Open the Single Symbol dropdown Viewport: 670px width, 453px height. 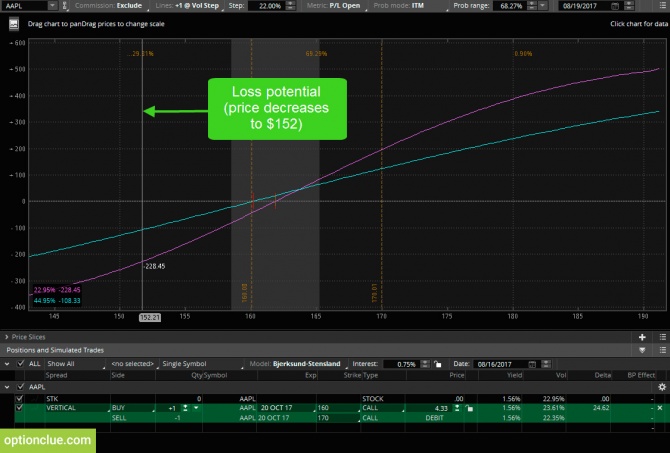(201, 364)
